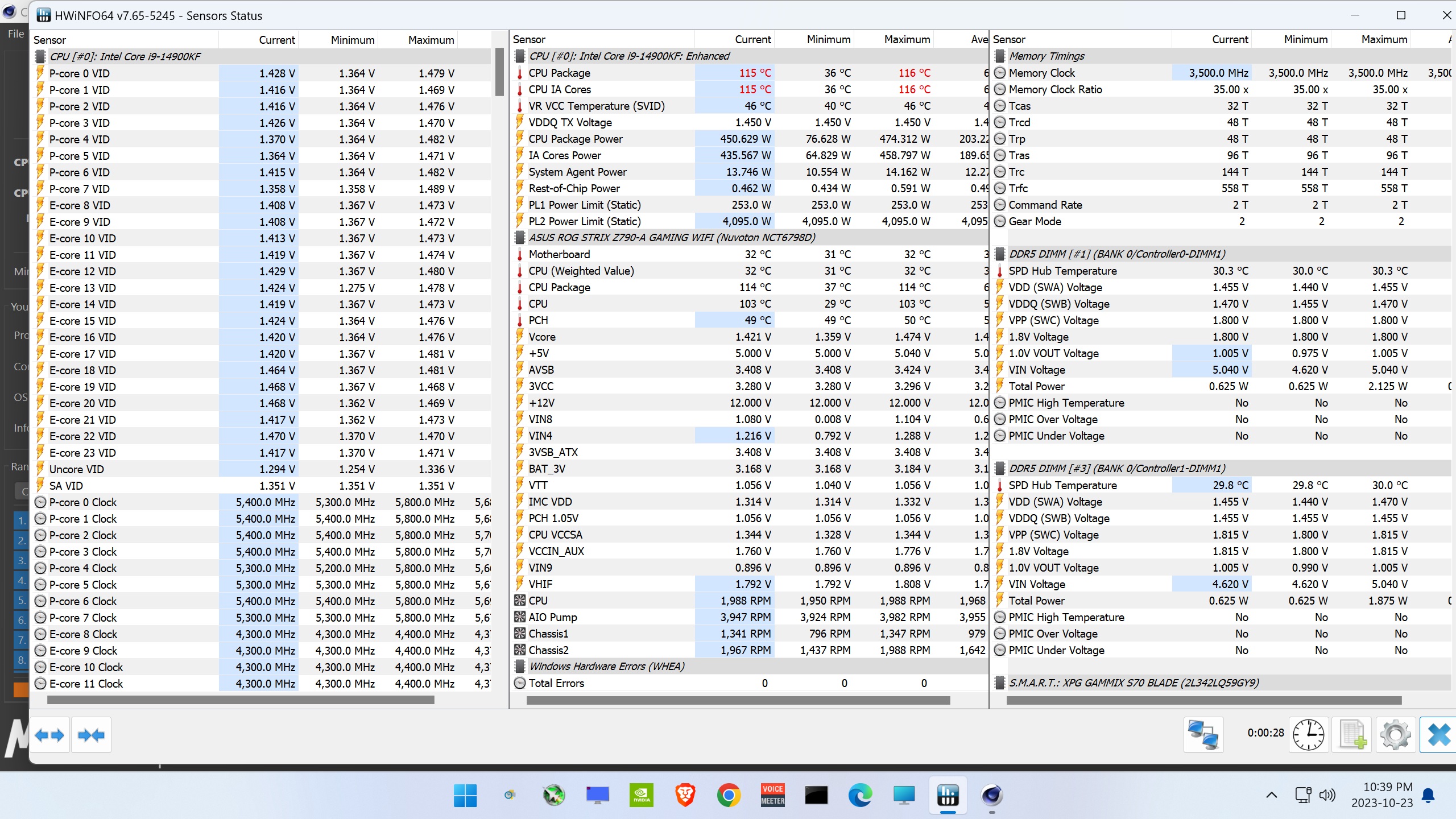Select the P-core 7 Clock row
1456x819 pixels.
click(262, 618)
